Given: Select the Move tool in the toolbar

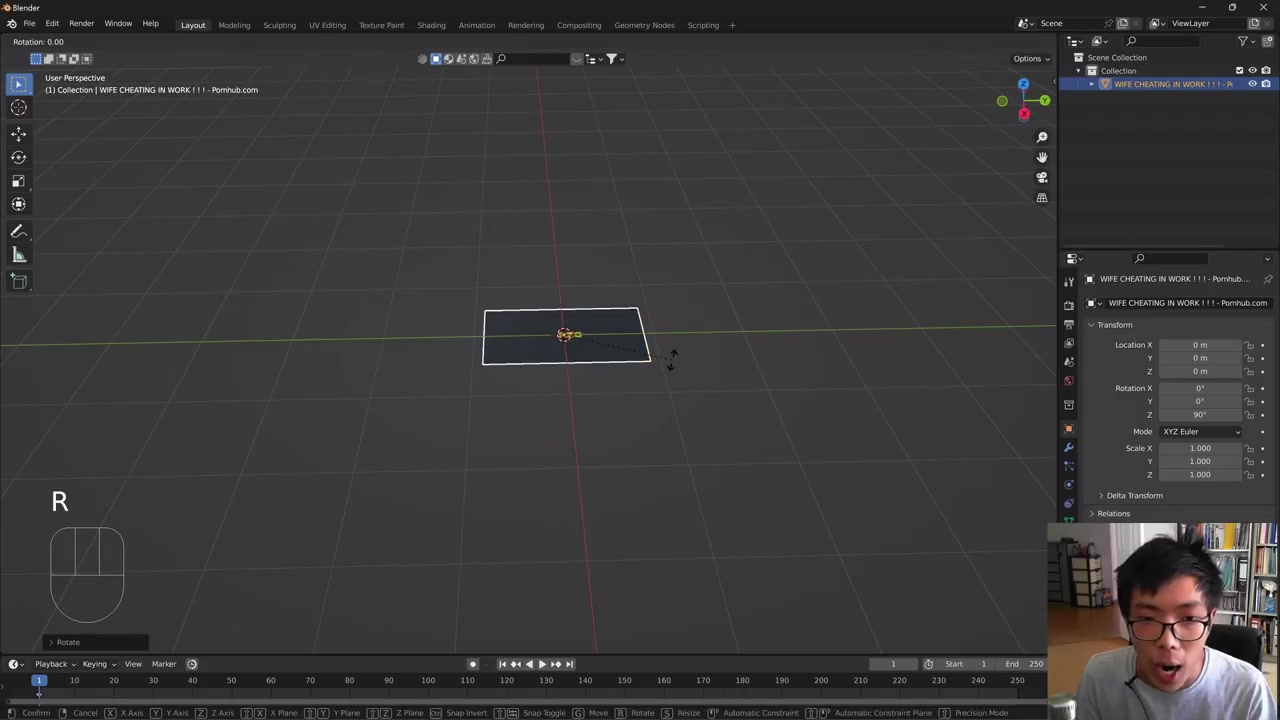Looking at the screenshot, I should pos(18,133).
